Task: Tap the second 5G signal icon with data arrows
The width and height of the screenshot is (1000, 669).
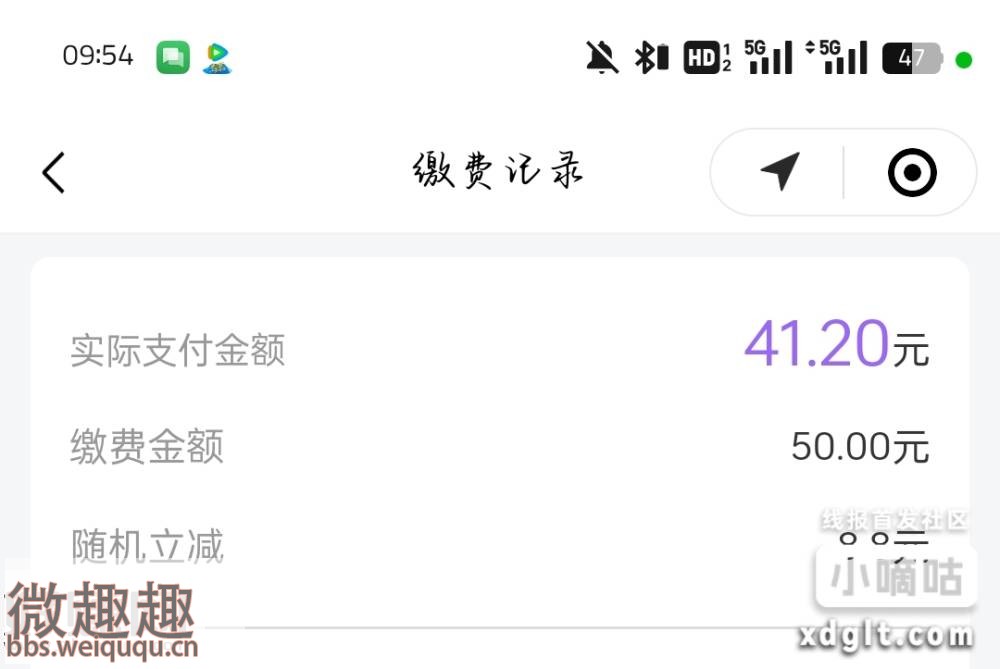Action: click(x=836, y=57)
